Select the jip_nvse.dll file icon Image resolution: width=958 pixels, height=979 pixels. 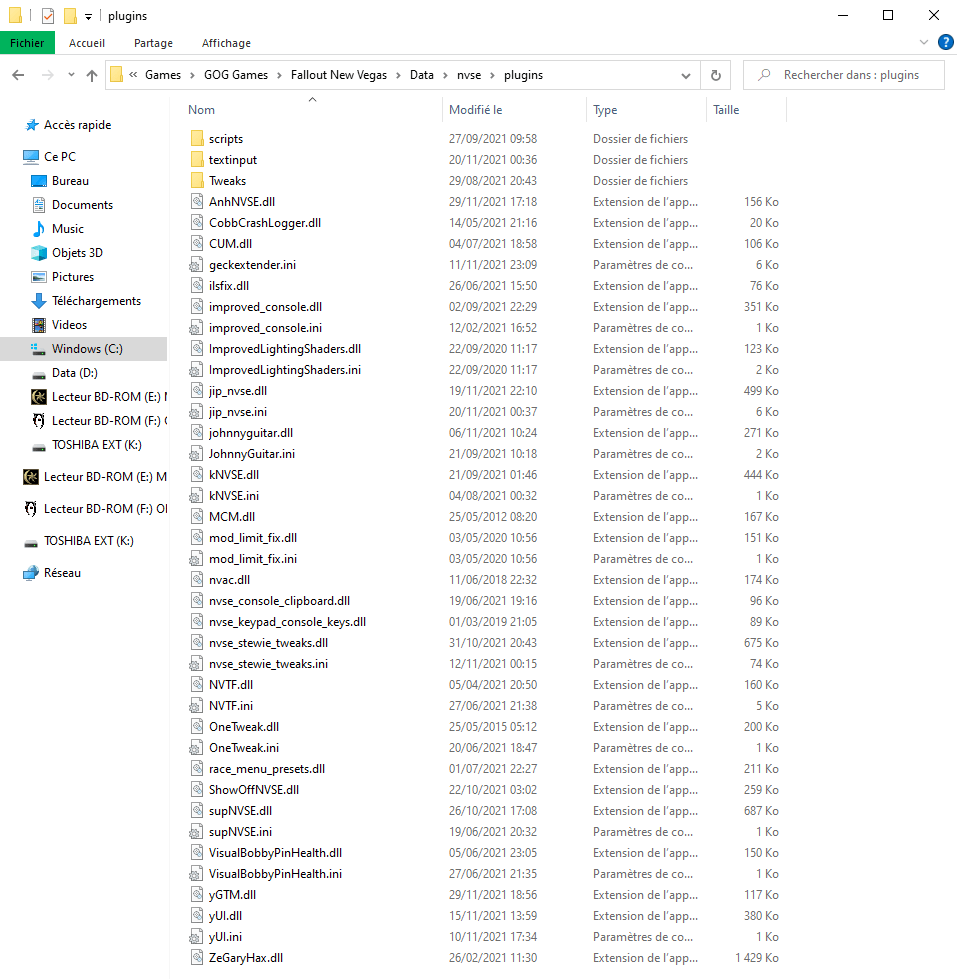click(x=197, y=391)
